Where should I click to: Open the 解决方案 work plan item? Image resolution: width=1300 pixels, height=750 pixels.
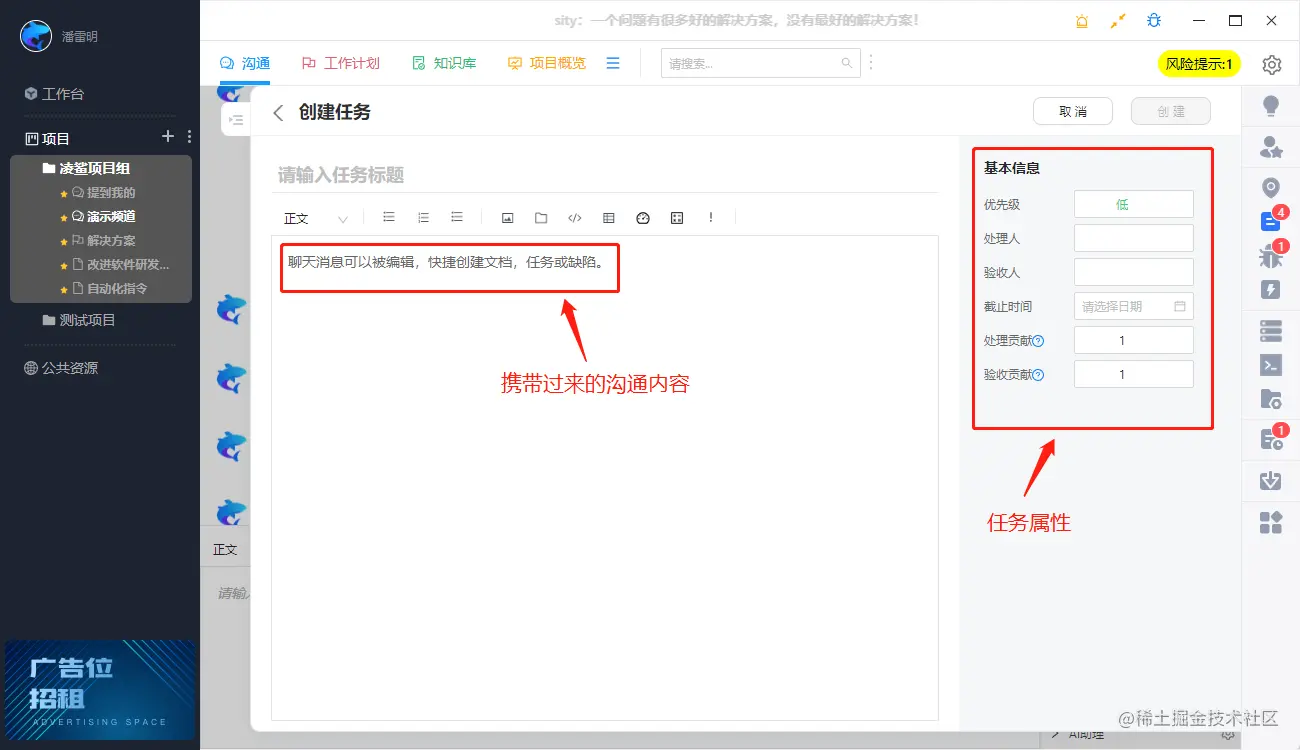(103, 241)
